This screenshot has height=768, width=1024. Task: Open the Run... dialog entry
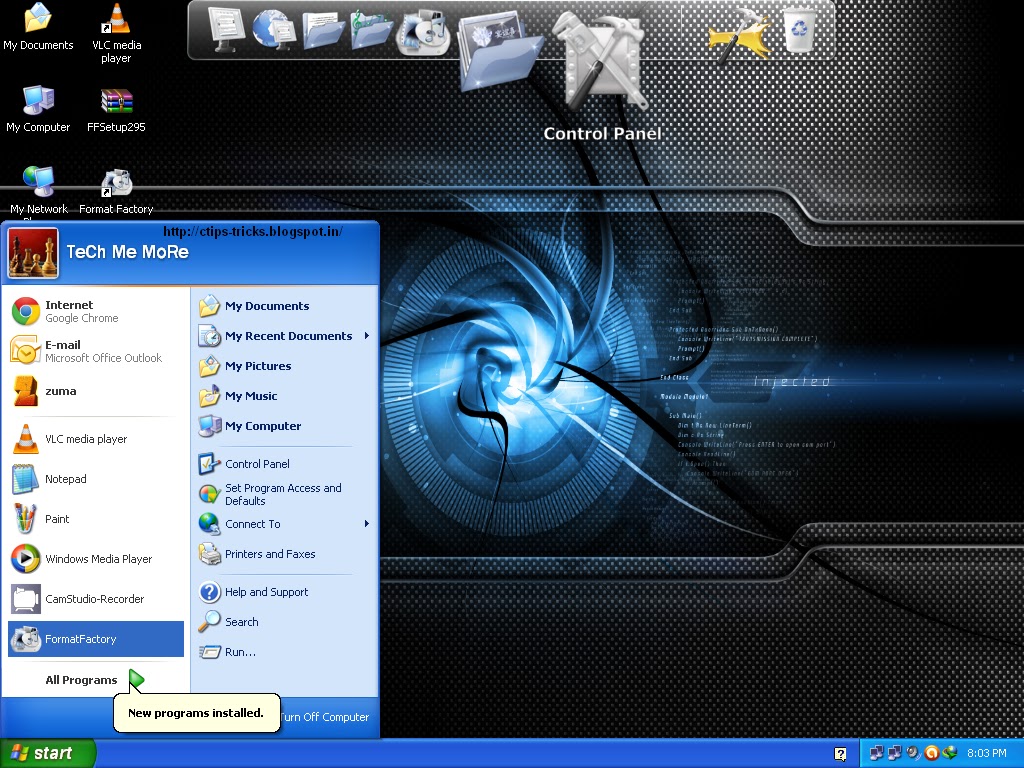pos(285,652)
